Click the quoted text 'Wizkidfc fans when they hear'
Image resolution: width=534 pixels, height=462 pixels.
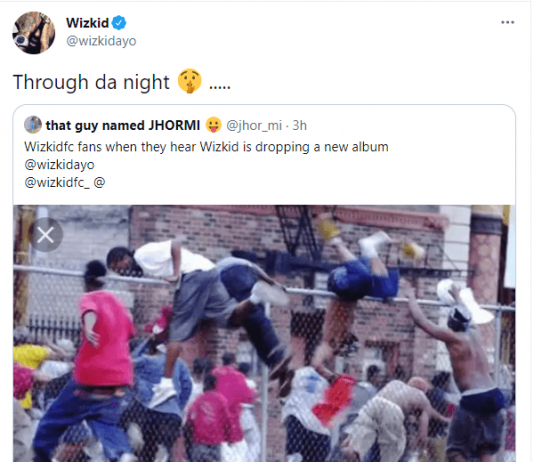tap(111, 147)
